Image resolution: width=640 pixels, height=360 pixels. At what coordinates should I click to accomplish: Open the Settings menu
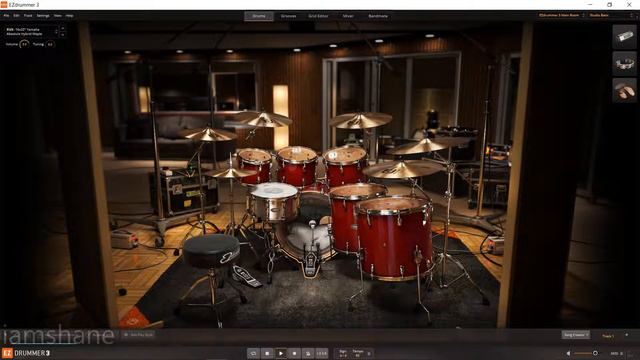[43, 16]
